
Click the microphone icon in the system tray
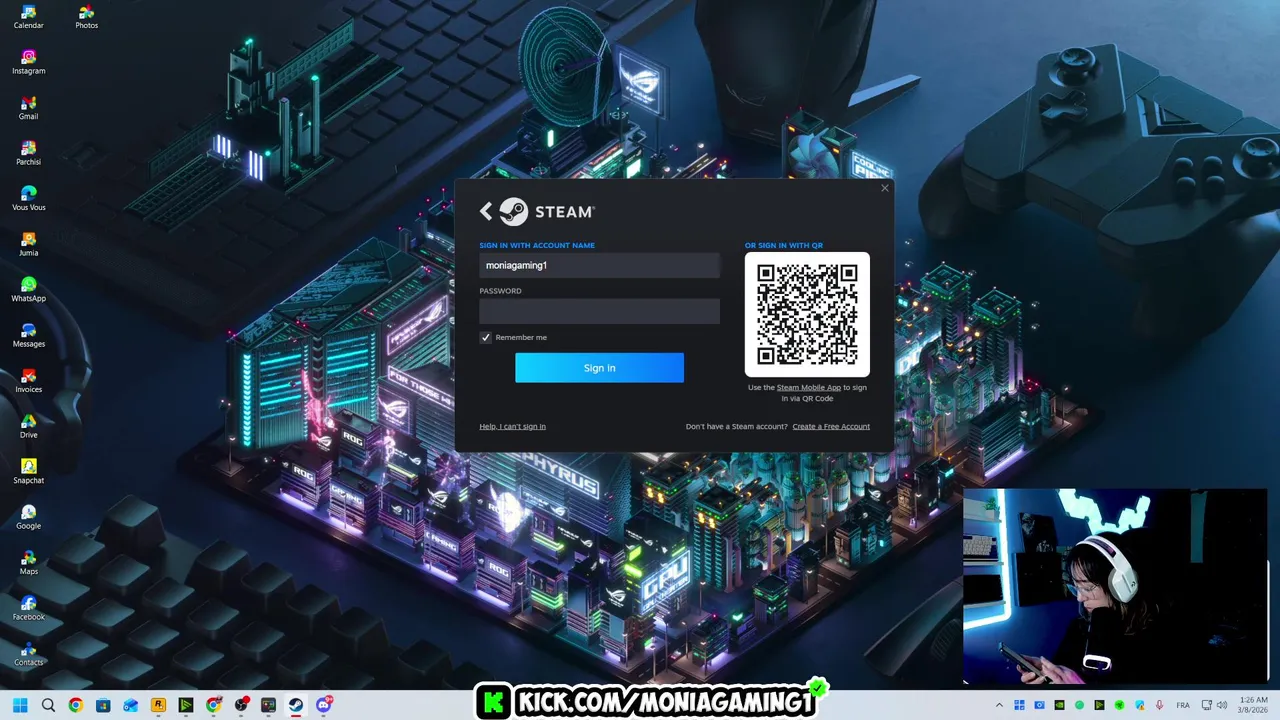(1159, 705)
